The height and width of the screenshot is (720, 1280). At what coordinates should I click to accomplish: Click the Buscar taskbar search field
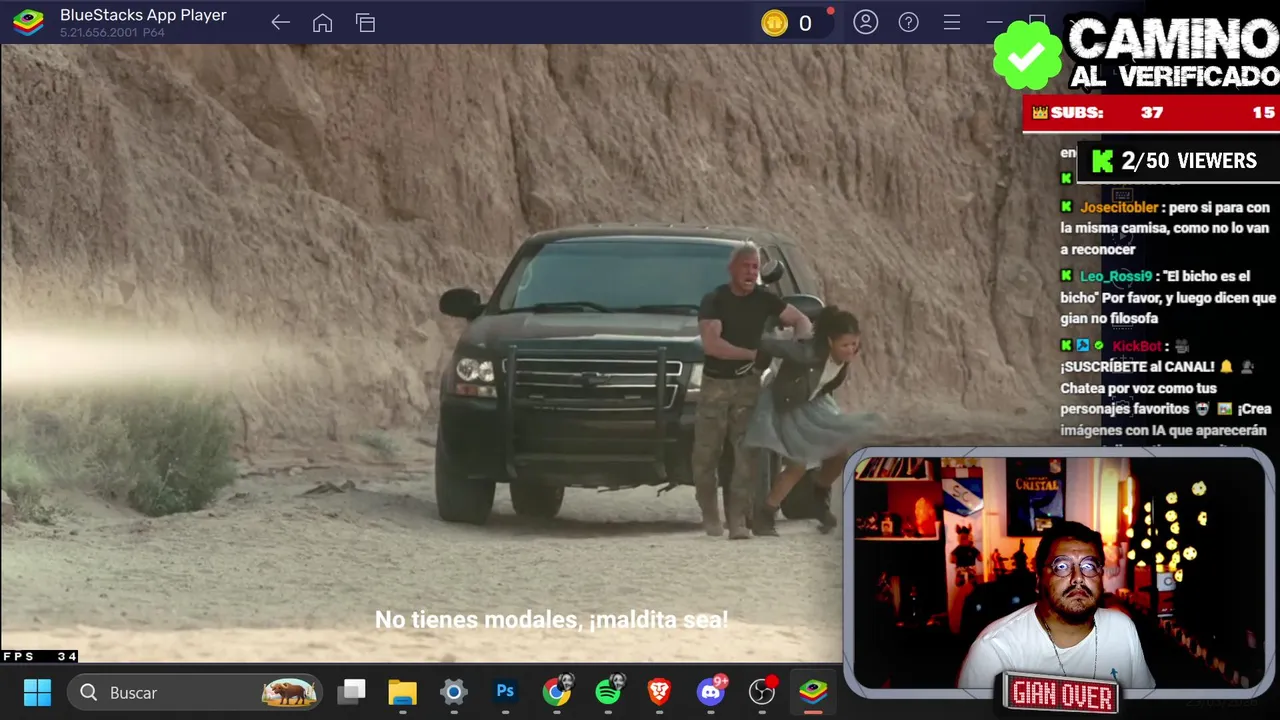(195, 692)
